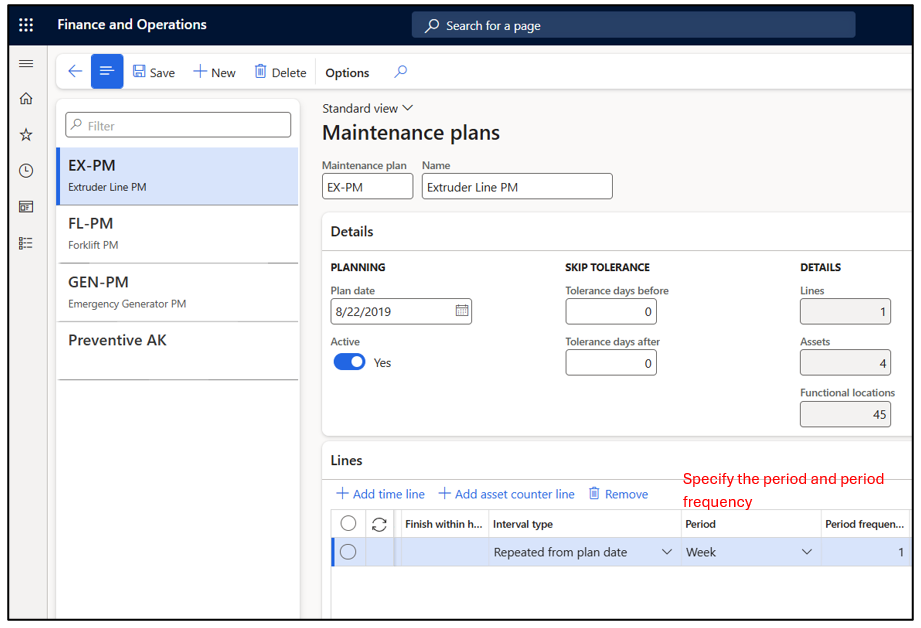Viewport: 921px width, 628px height.
Task: Click the Maintenance plan ID field
Action: (367, 187)
